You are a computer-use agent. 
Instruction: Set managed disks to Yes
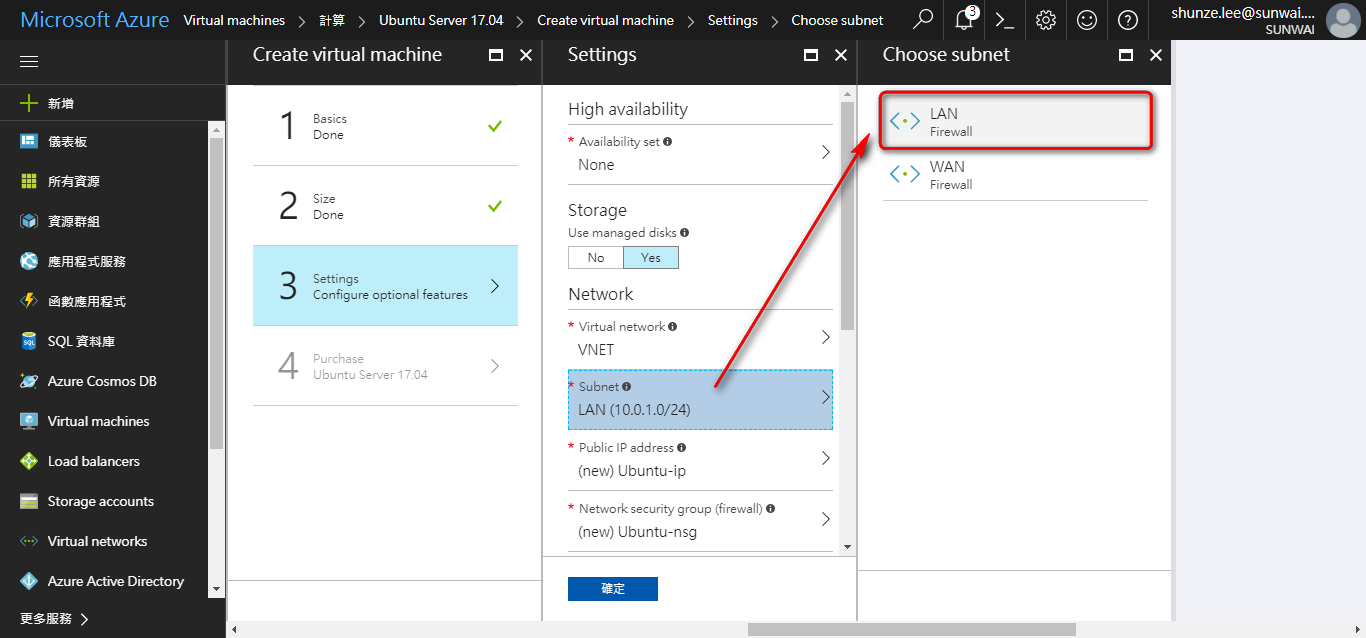pyautogui.click(x=651, y=257)
